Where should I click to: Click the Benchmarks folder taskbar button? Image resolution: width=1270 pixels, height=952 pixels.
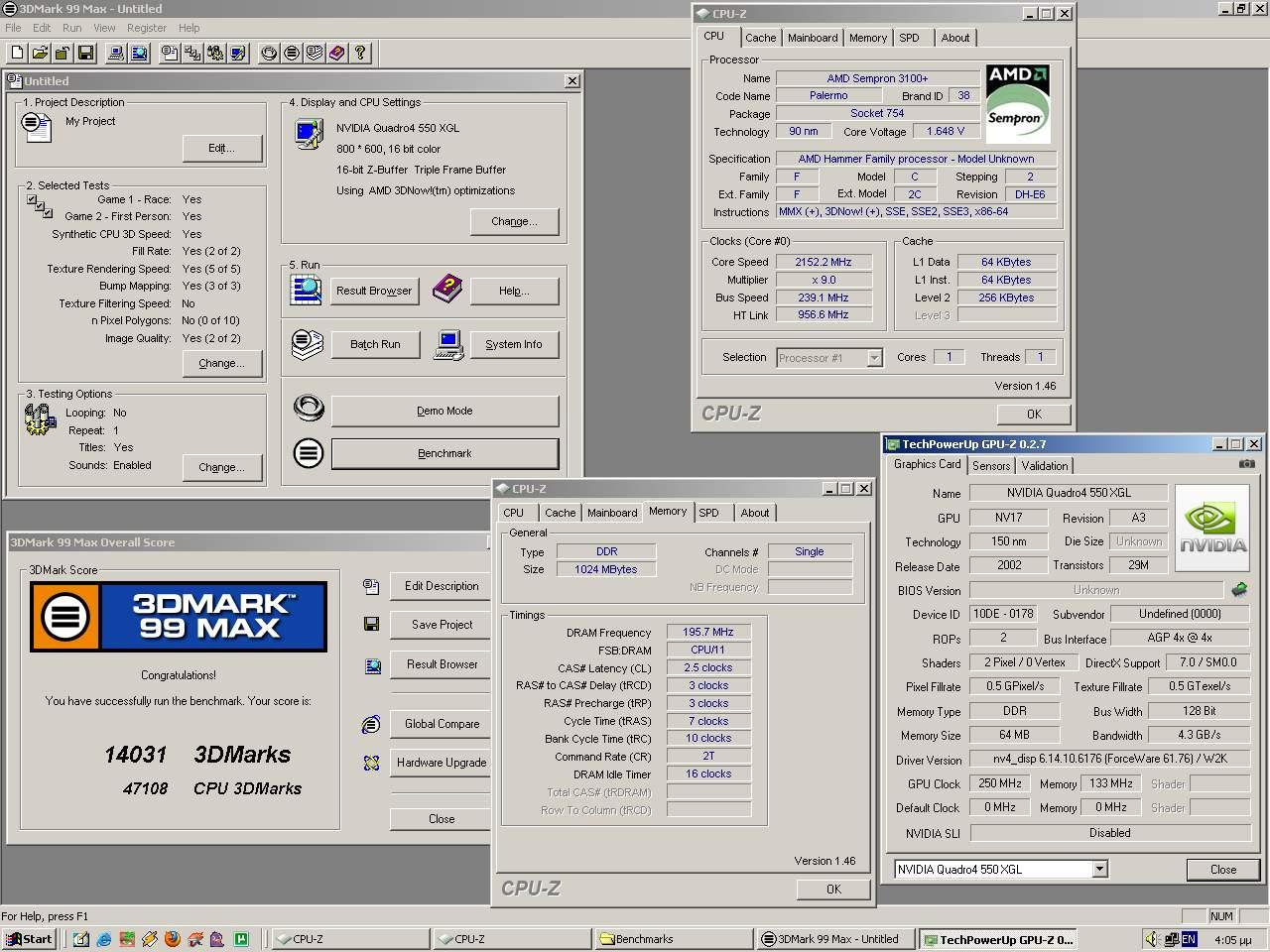tap(673, 939)
